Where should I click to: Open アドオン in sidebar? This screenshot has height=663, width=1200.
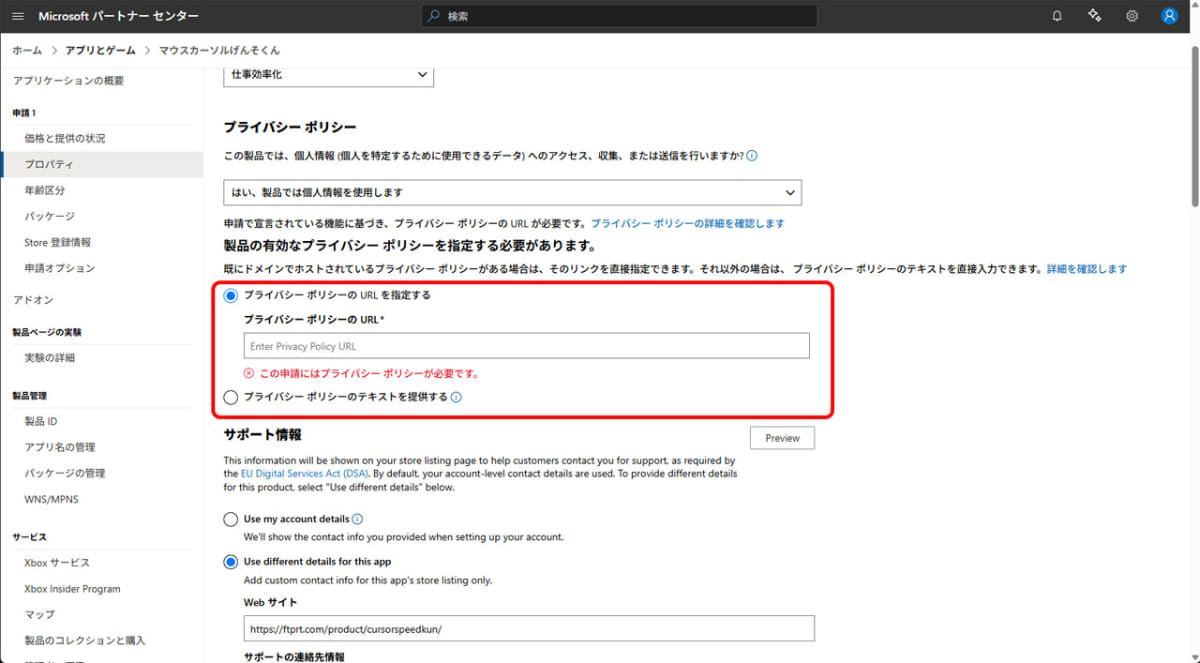tap(33, 300)
